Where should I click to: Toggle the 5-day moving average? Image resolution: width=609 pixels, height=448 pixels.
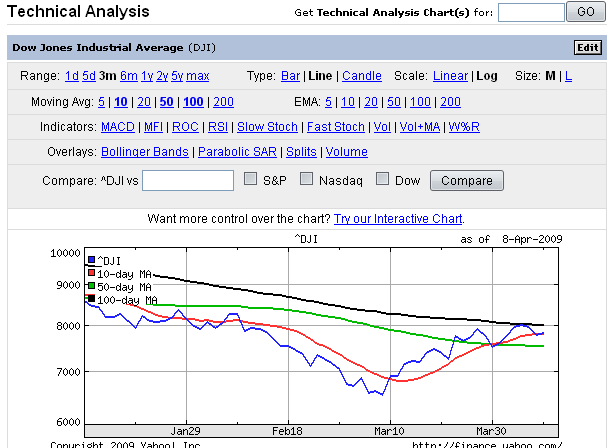(x=101, y=102)
